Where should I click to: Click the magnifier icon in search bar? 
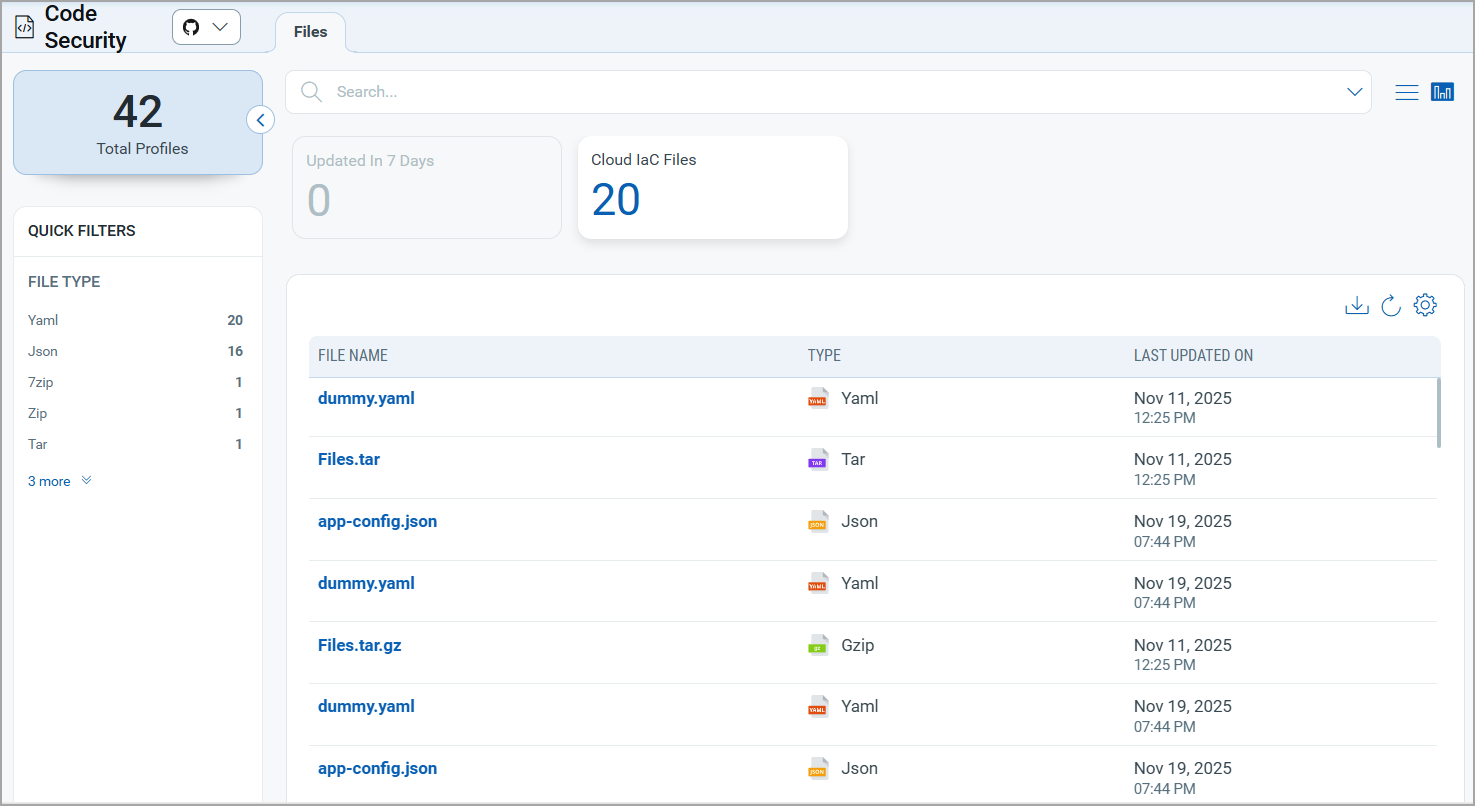pos(312,92)
